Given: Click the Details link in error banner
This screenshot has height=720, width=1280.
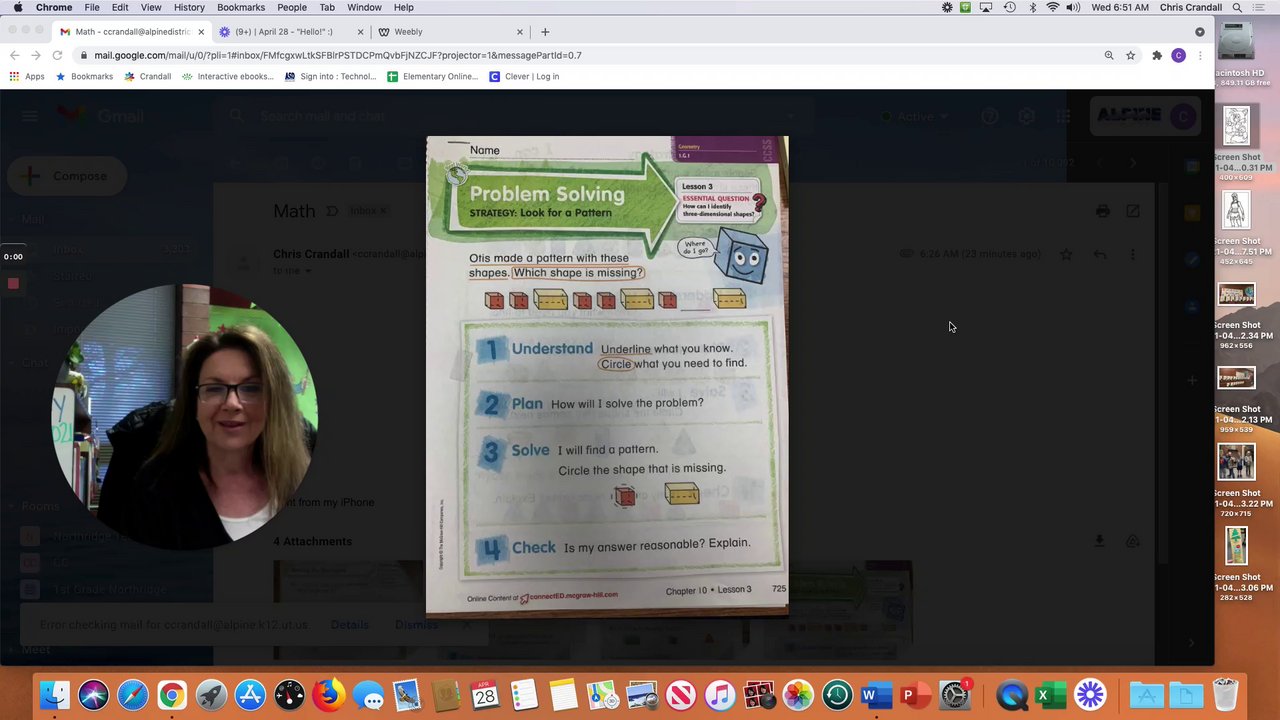Looking at the screenshot, I should [349, 625].
